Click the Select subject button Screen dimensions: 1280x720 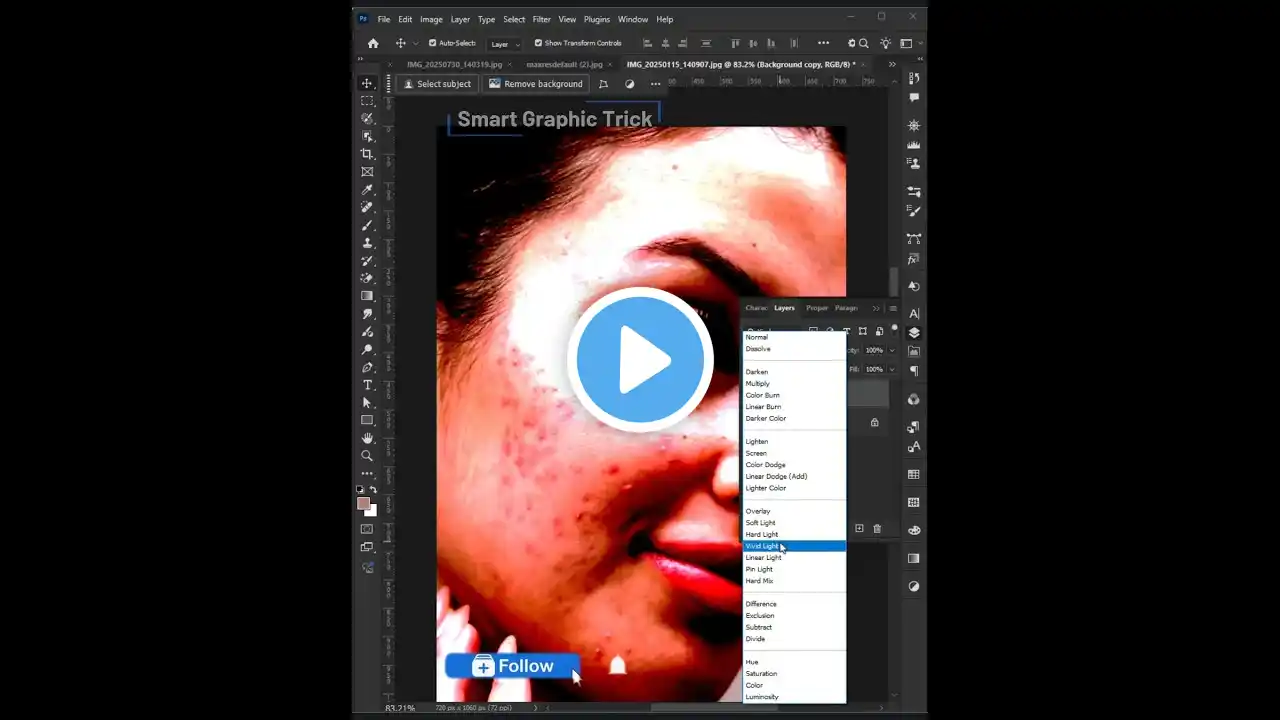[x=436, y=84]
